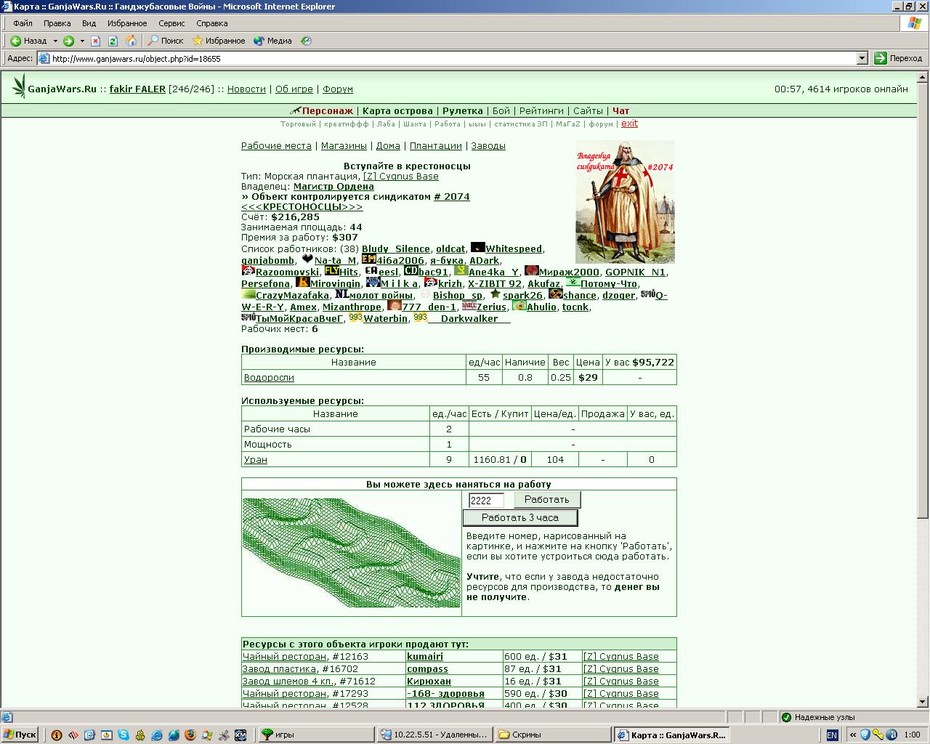Click the GanjaWars leaf logo
930x744 pixels.
click(20, 87)
